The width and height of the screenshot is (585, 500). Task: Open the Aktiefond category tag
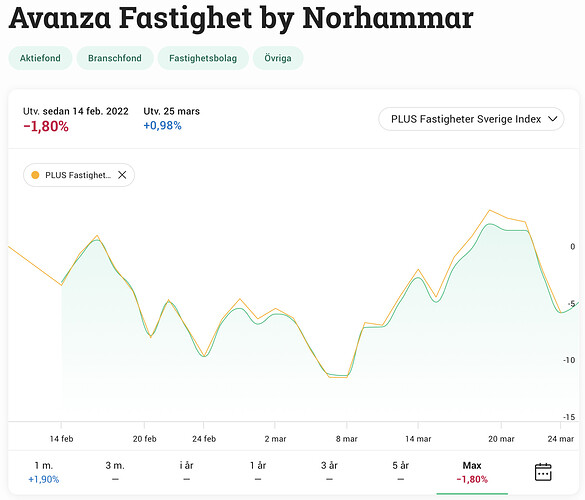pyautogui.click(x=40, y=58)
